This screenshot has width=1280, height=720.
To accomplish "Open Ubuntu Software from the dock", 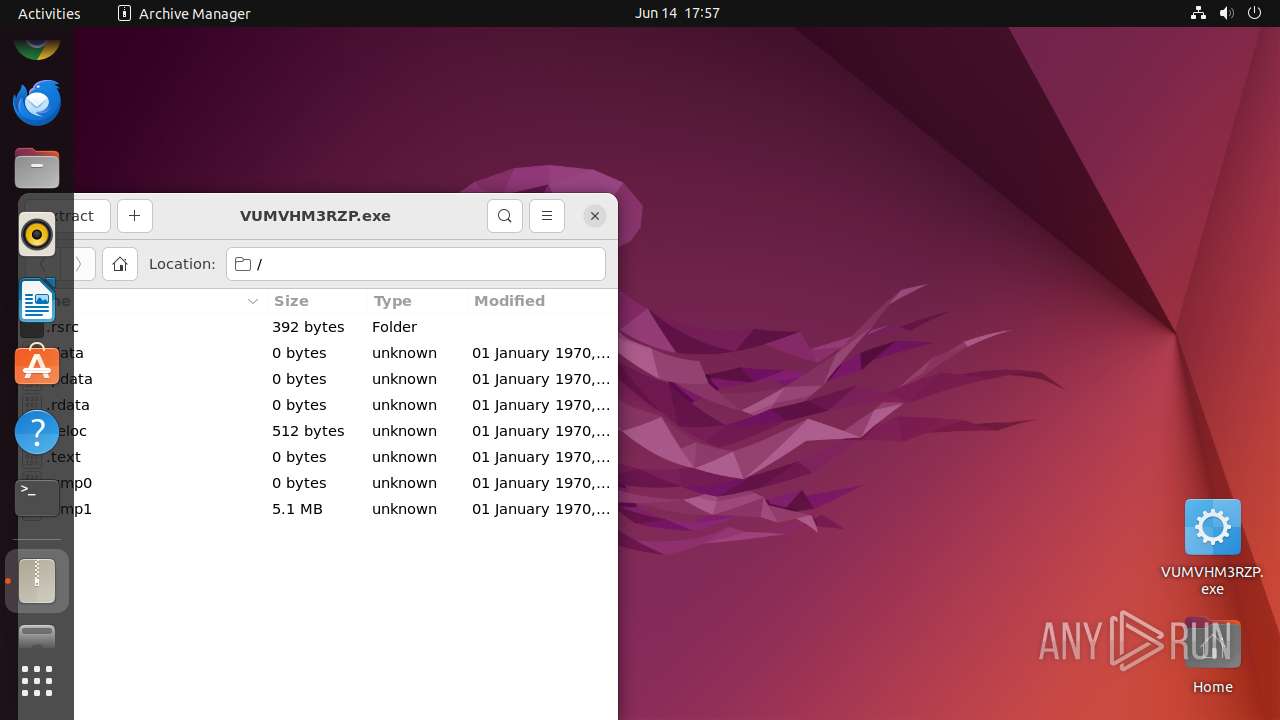I will click(37, 365).
